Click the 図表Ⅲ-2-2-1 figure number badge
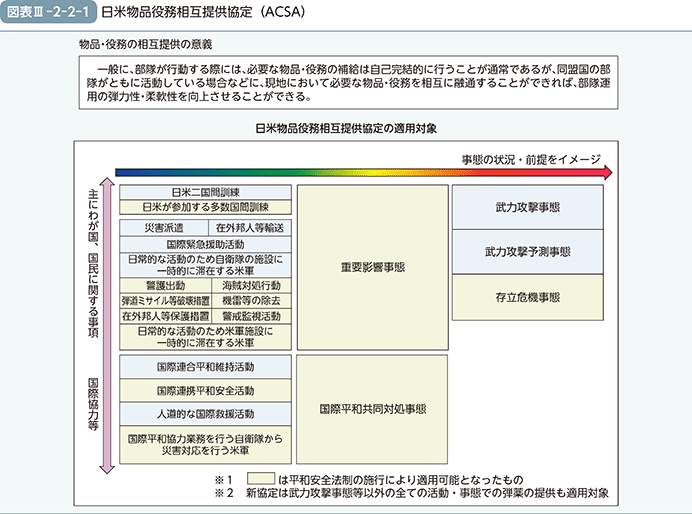 [48, 12]
